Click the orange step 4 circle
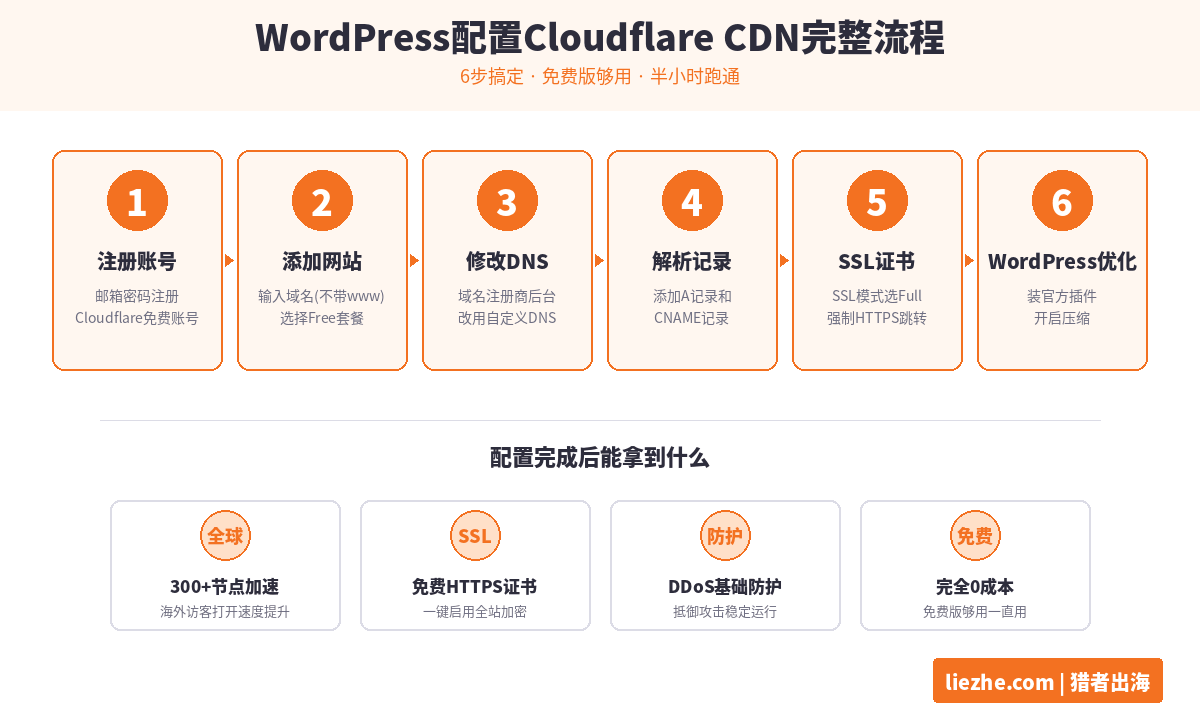The height and width of the screenshot is (720, 1200). 692,201
